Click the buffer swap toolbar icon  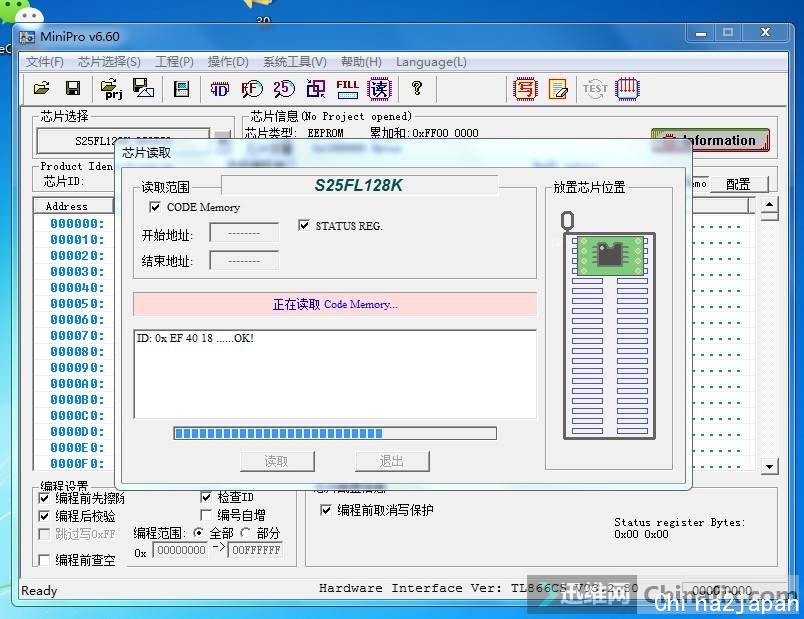315,89
